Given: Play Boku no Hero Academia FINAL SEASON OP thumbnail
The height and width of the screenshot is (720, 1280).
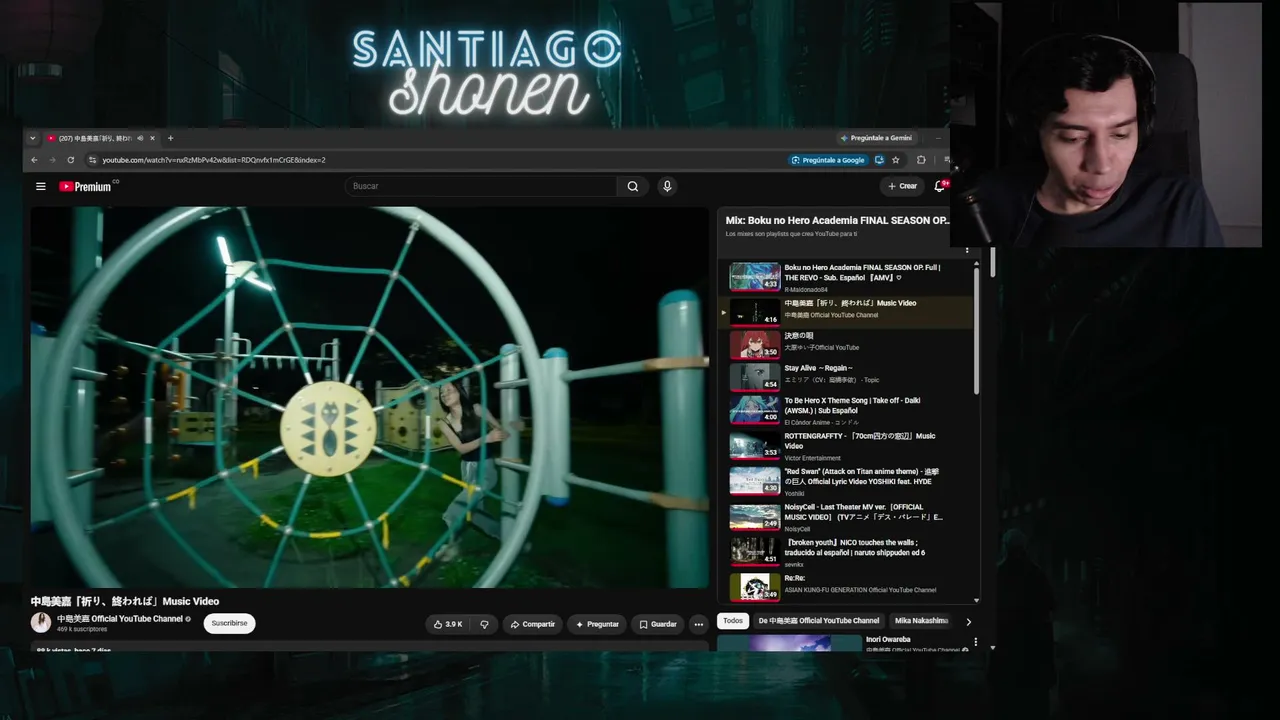Looking at the screenshot, I should (x=755, y=276).
